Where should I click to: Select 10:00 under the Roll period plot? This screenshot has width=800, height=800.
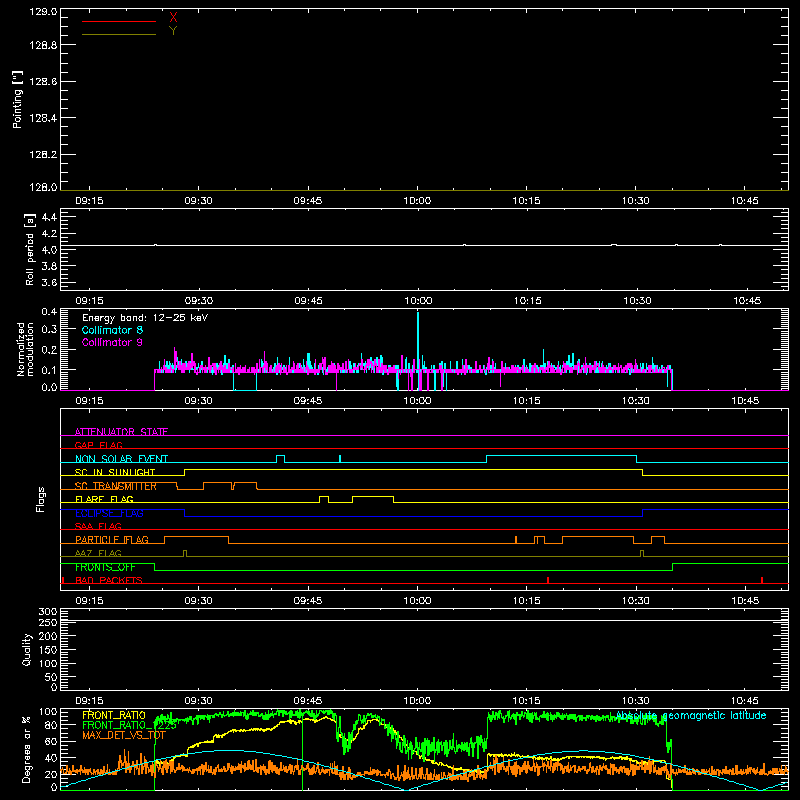coord(418,301)
